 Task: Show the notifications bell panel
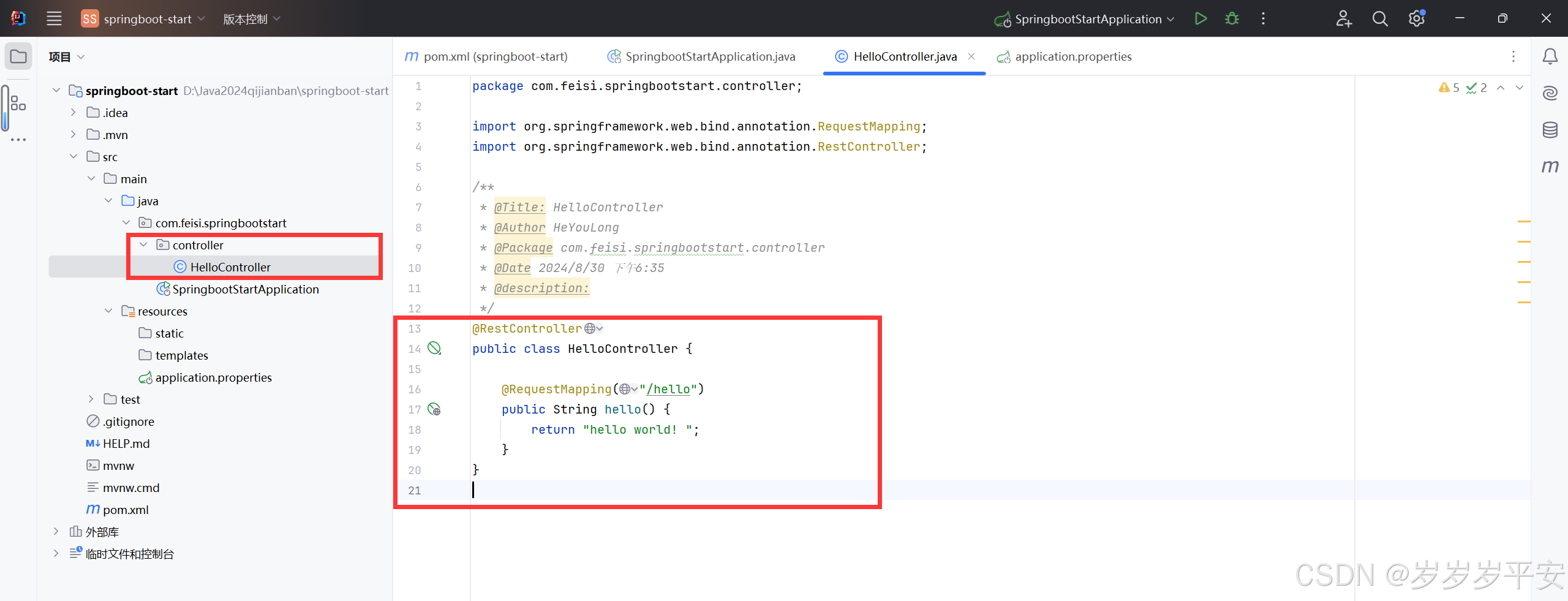pyautogui.click(x=1550, y=57)
